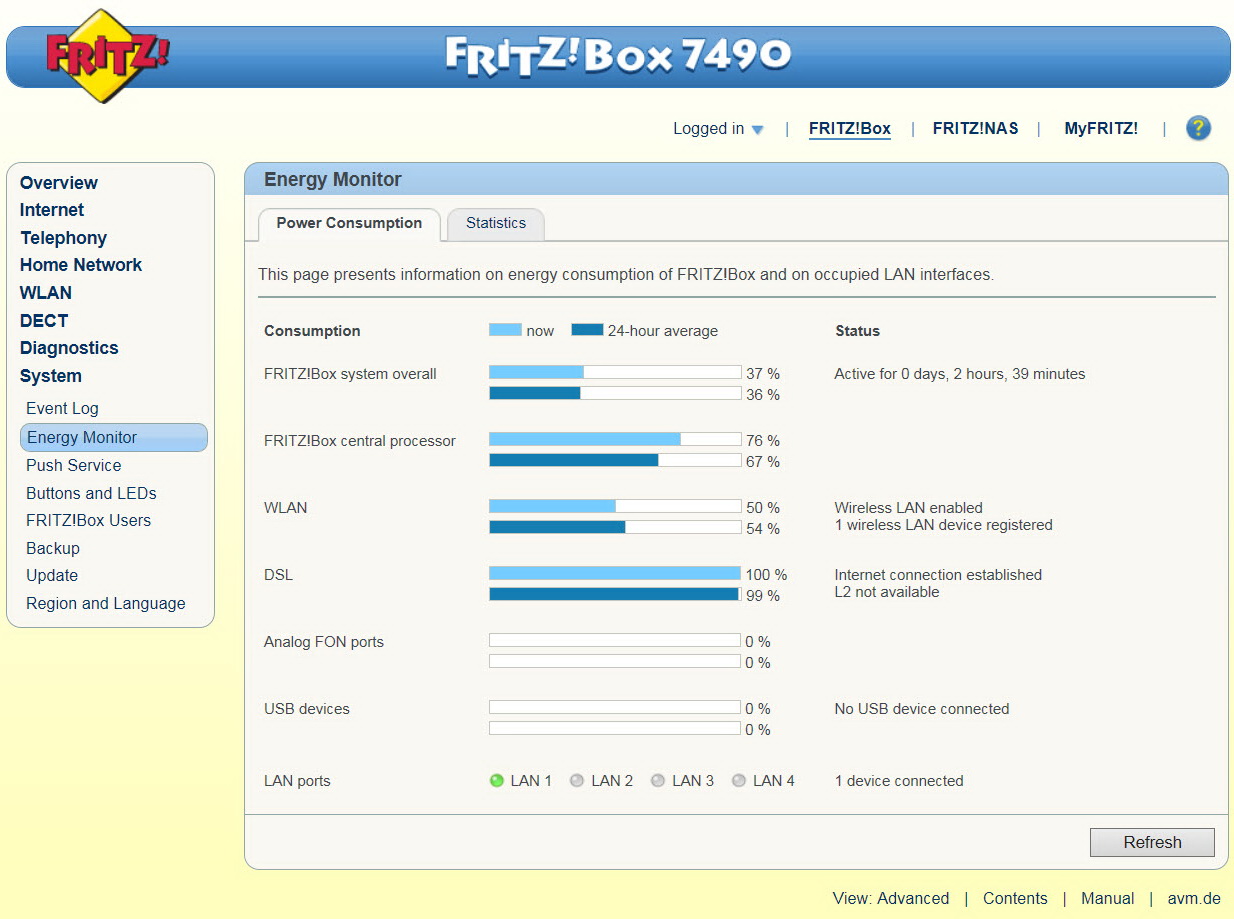The image size is (1234, 919).
Task: Click the LAN 2 gray status indicator
Action: [577, 781]
